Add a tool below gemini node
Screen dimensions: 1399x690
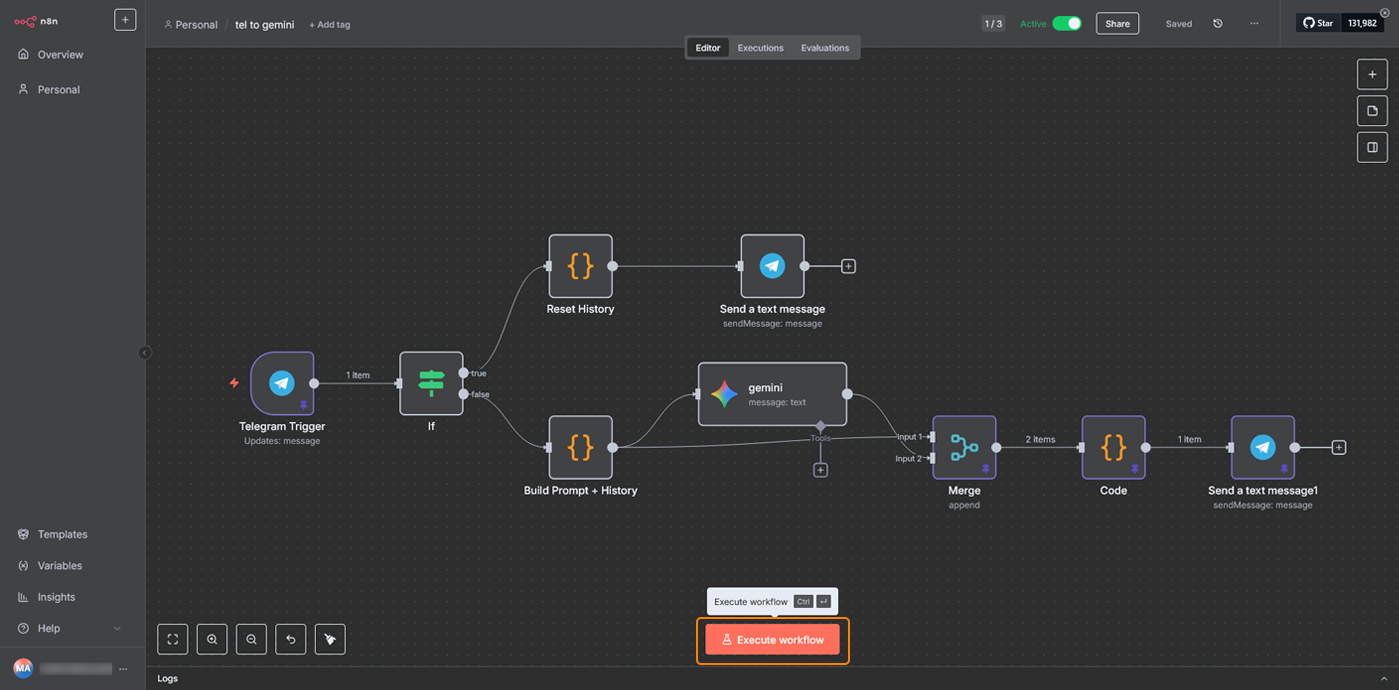(x=820, y=470)
